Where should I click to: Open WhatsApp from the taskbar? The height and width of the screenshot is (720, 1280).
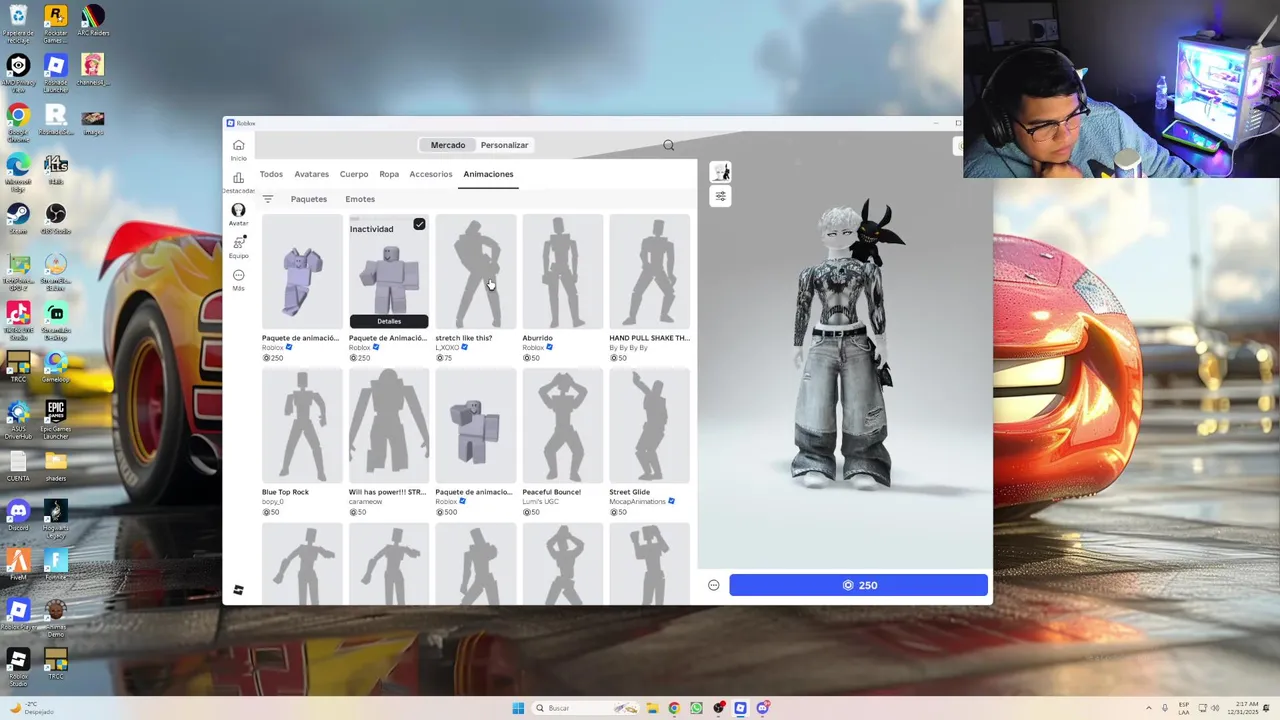click(696, 708)
